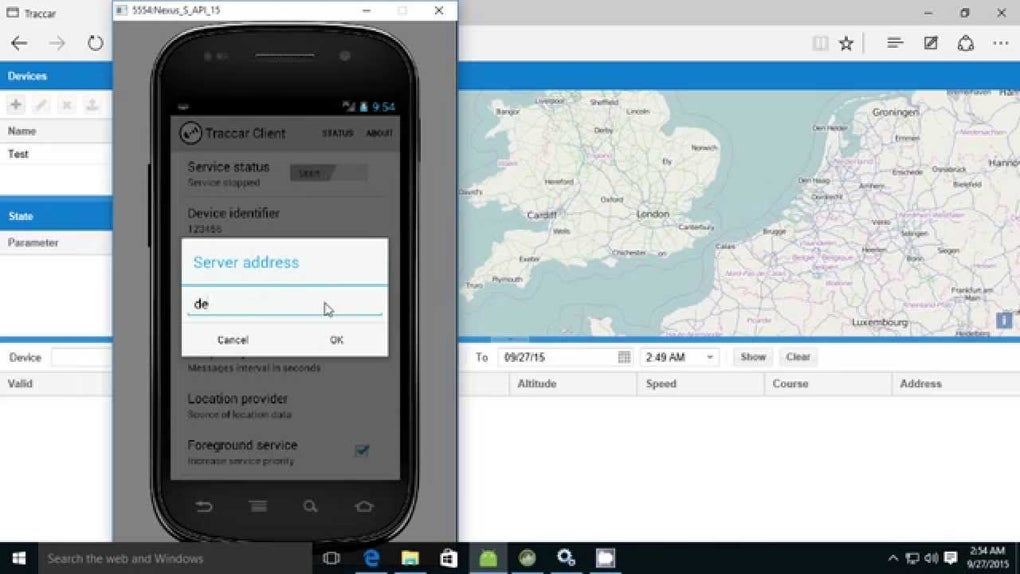Click the Parameter column header

pos(56,243)
